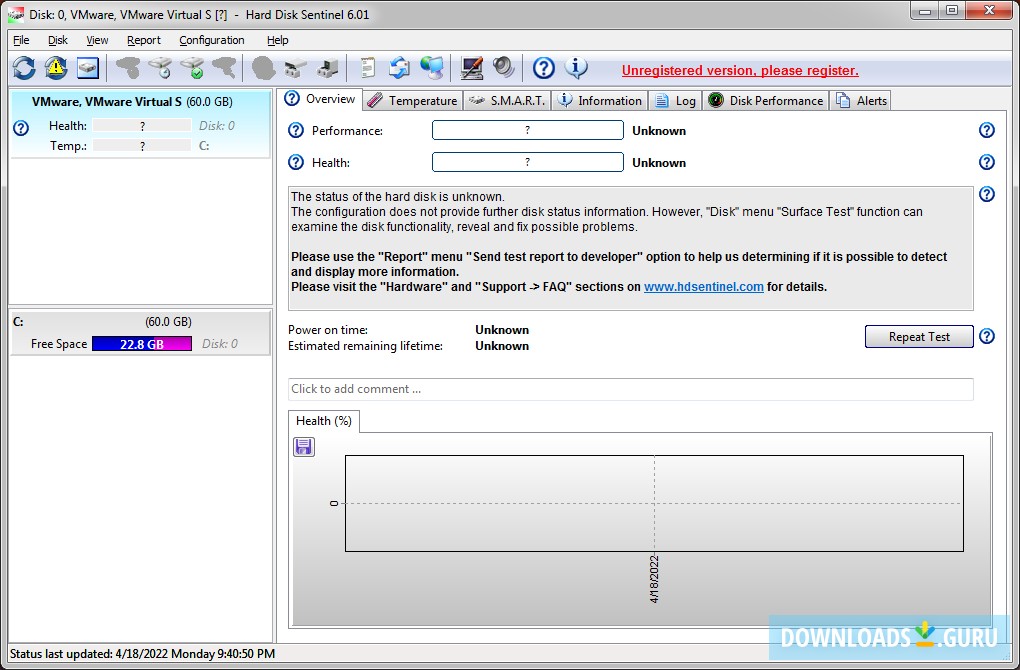
Task: Open configuration via monitor-with-pen toolbar icon
Action: [x=472, y=68]
